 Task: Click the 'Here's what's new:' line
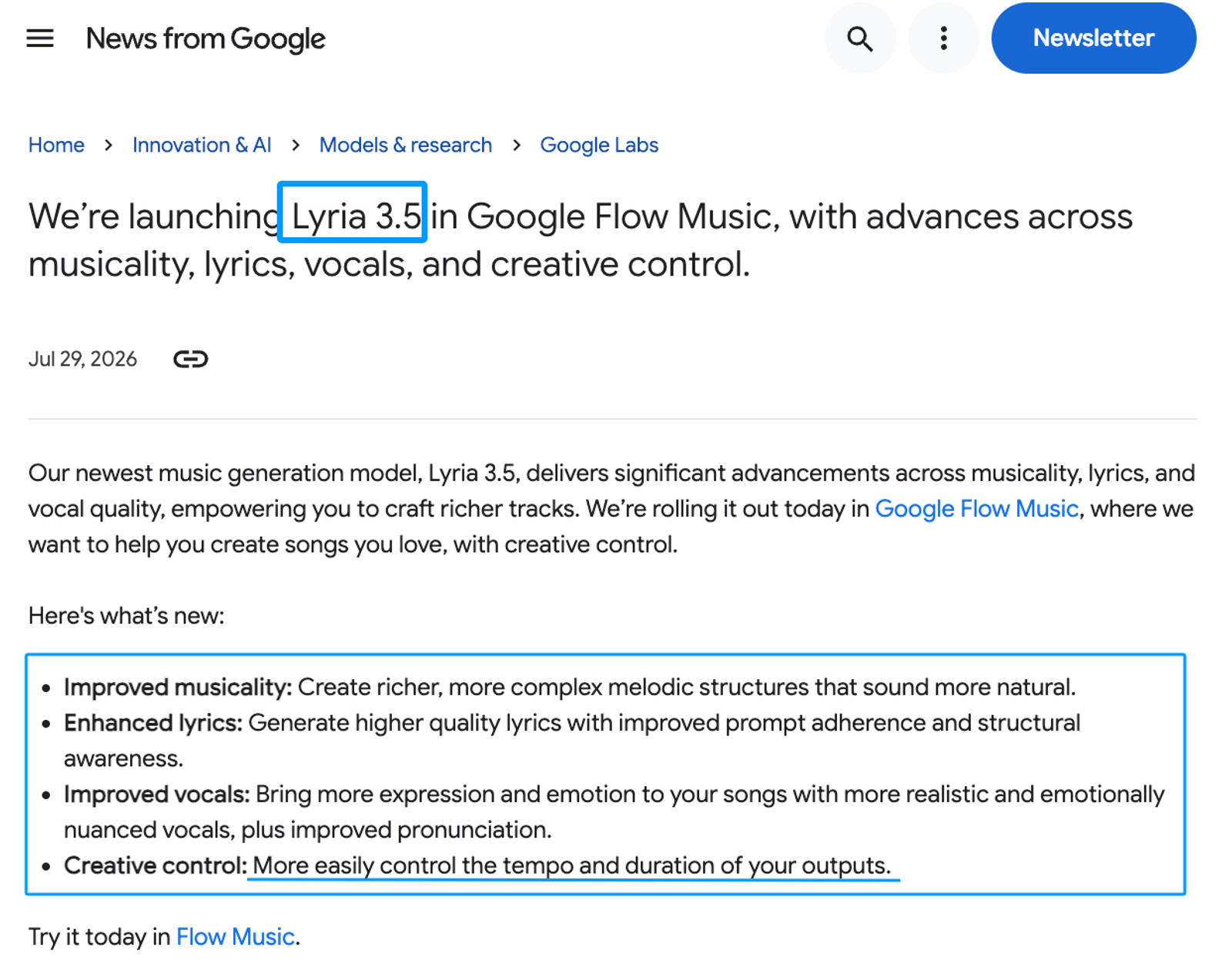pos(126,616)
